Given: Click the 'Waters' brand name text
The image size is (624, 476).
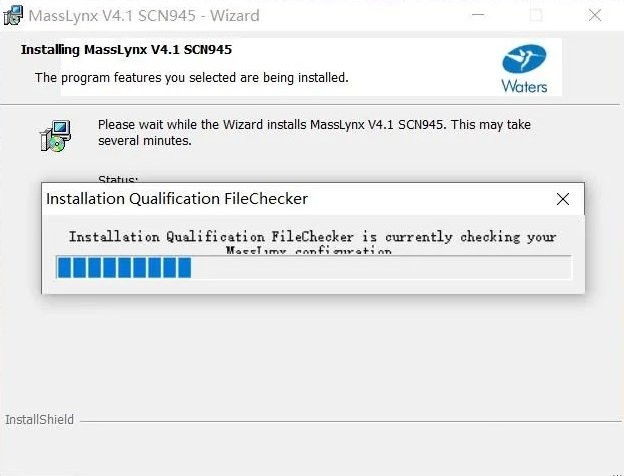Looking at the screenshot, I should [x=524, y=86].
